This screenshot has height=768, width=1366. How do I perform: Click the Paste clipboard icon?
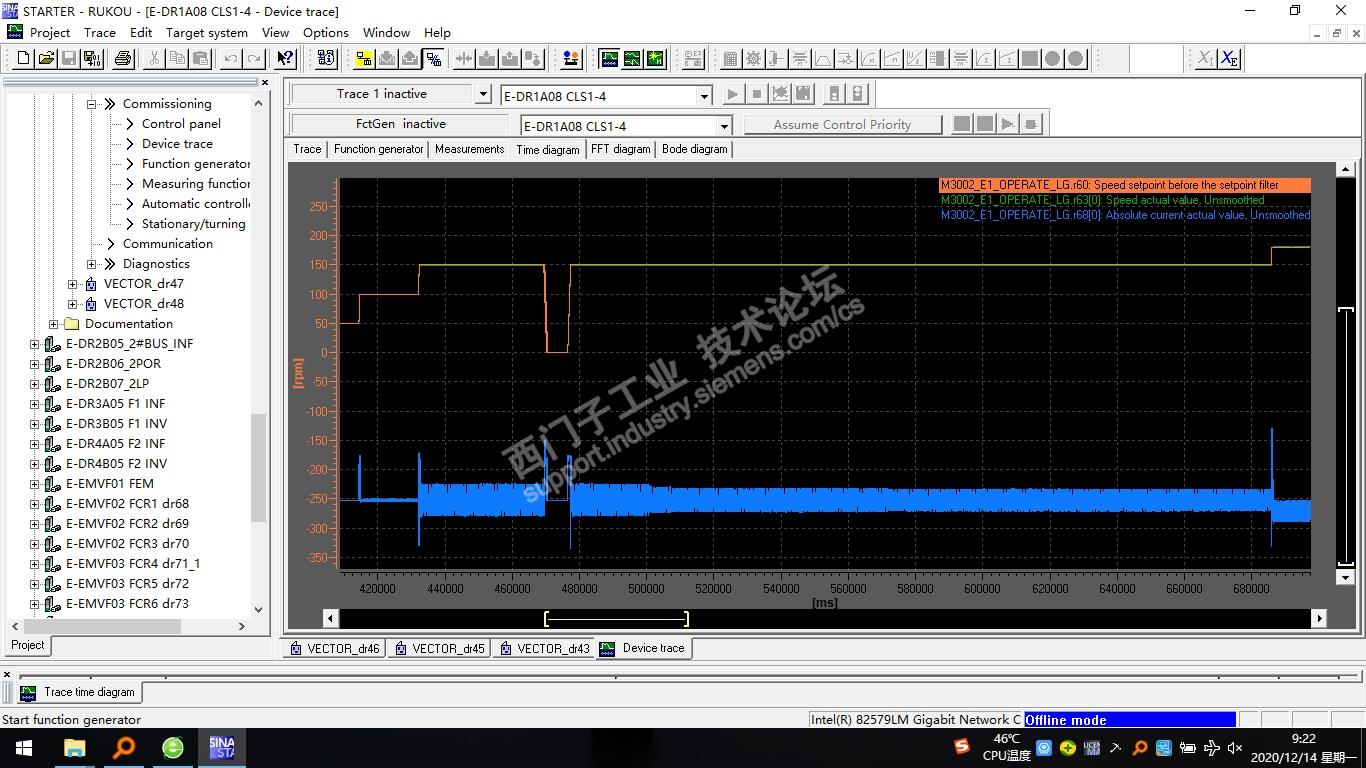pos(200,59)
